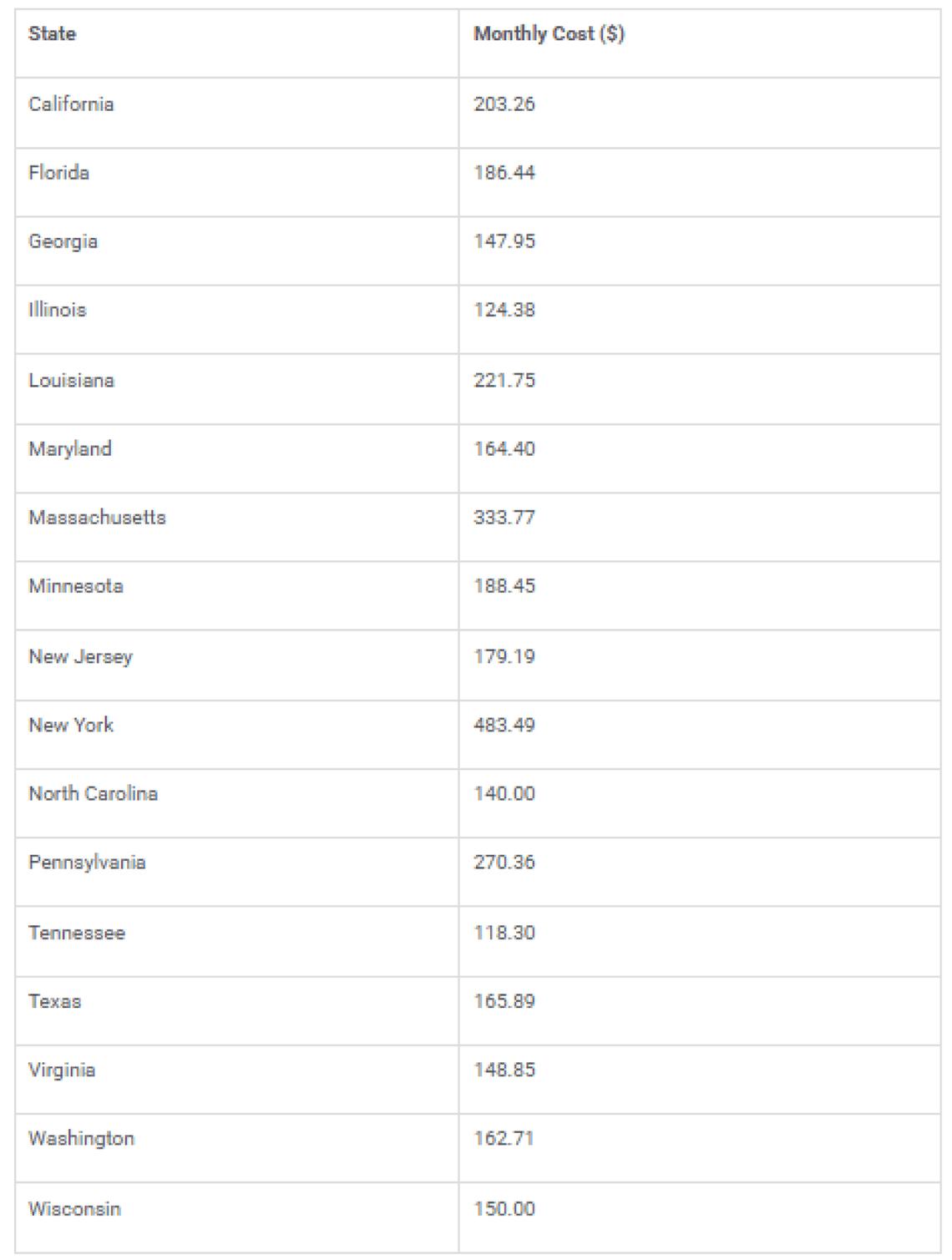The height and width of the screenshot is (1260, 952).
Task: Click the Florida row label
Action: coord(58,173)
